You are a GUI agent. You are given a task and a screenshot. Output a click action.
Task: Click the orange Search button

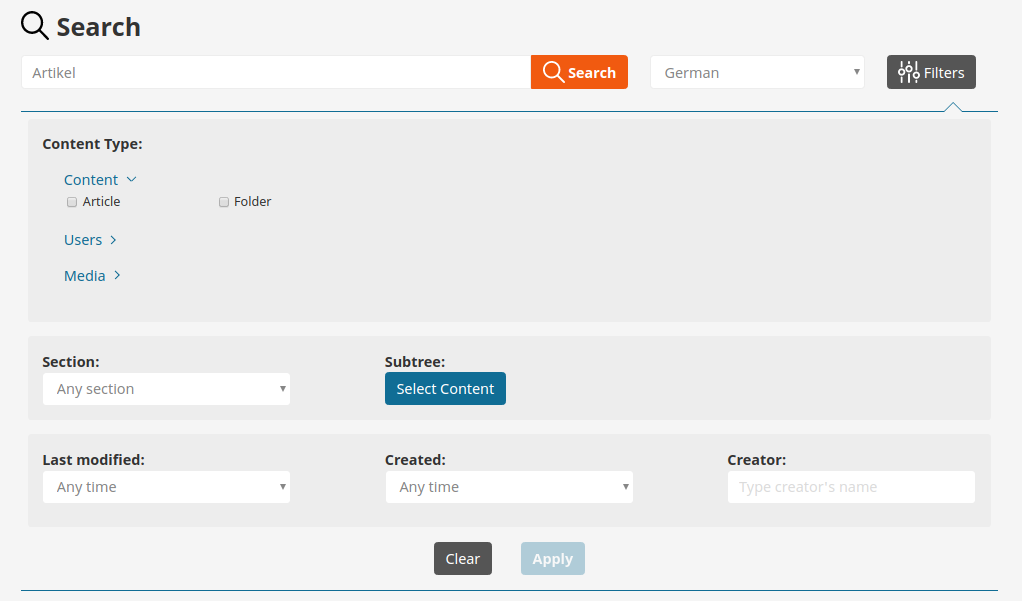tap(579, 72)
